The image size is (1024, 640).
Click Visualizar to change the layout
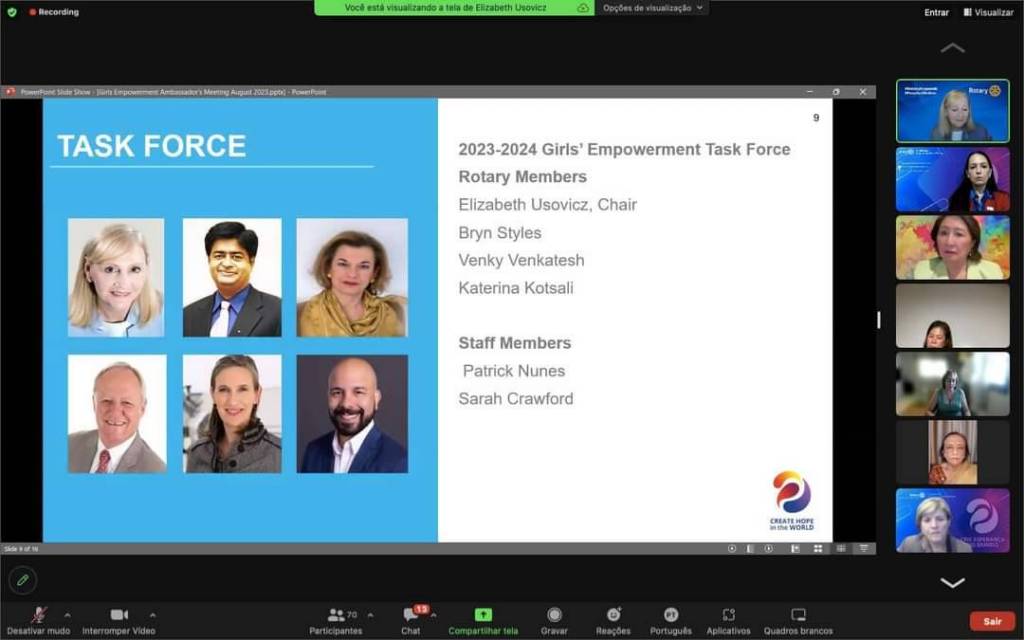pos(988,12)
